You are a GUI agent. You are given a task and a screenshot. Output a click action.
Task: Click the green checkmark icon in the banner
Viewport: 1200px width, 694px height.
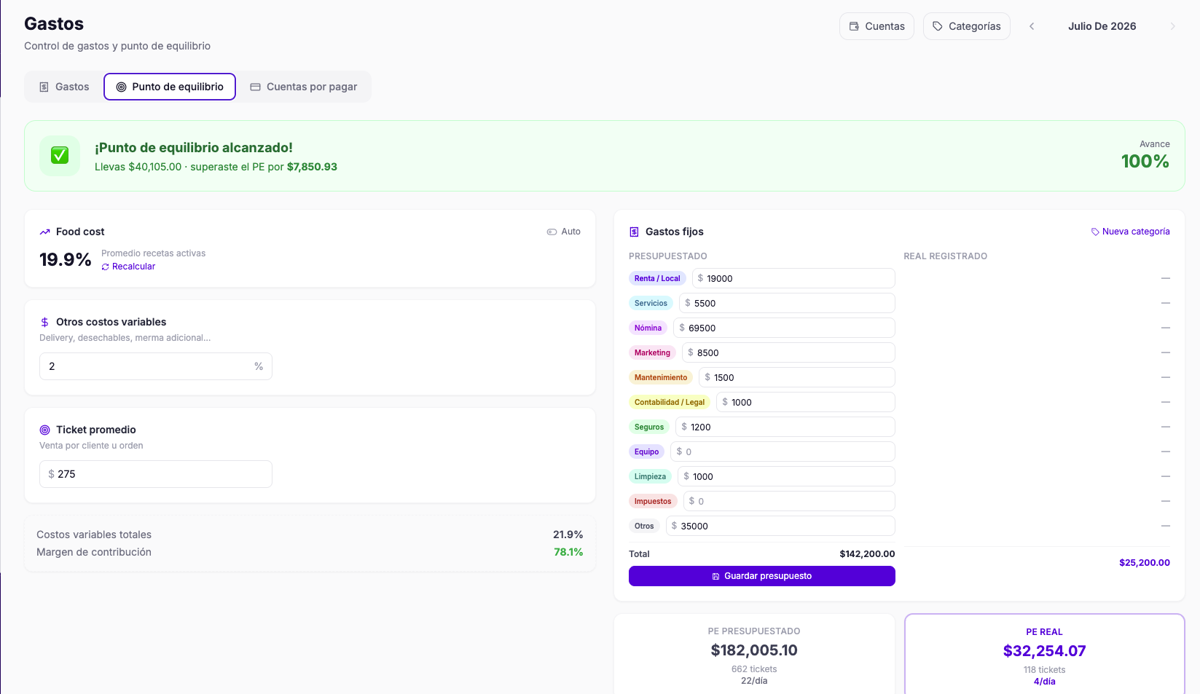60,156
